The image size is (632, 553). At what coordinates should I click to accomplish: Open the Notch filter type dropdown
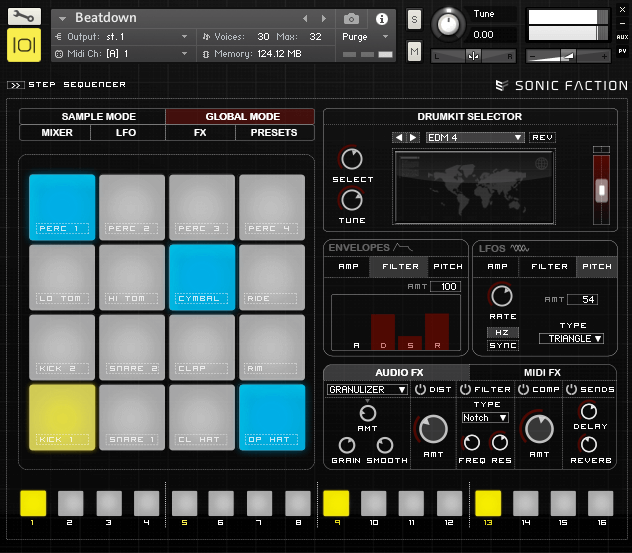(x=486, y=417)
